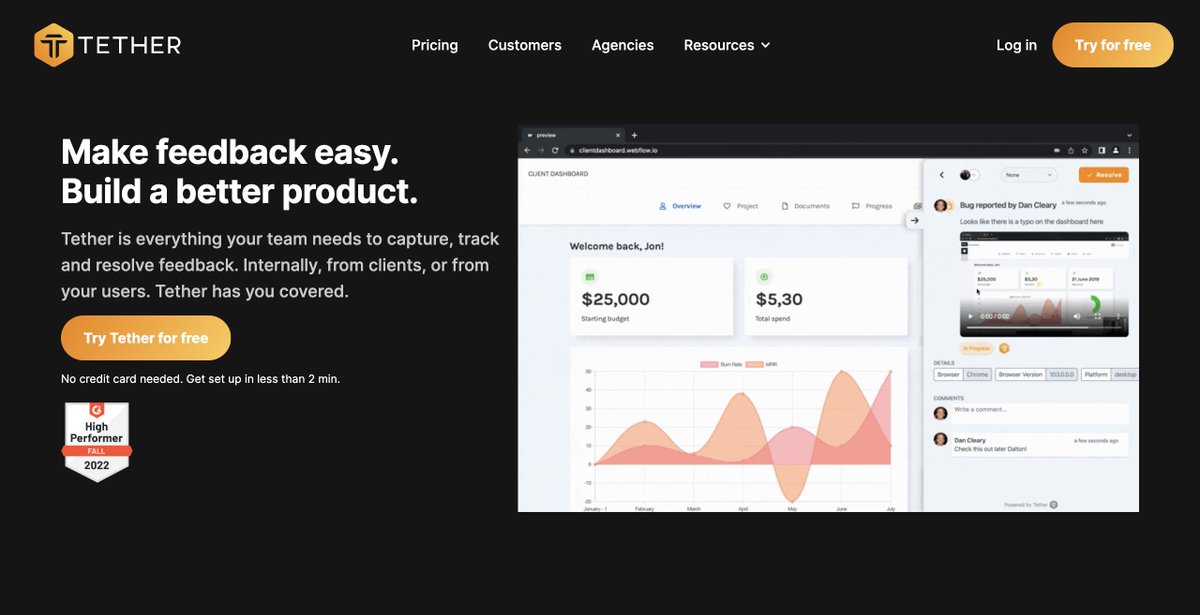1200x615 pixels.
Task: Click the Tether logo in header
Action: tap(107, 45)
